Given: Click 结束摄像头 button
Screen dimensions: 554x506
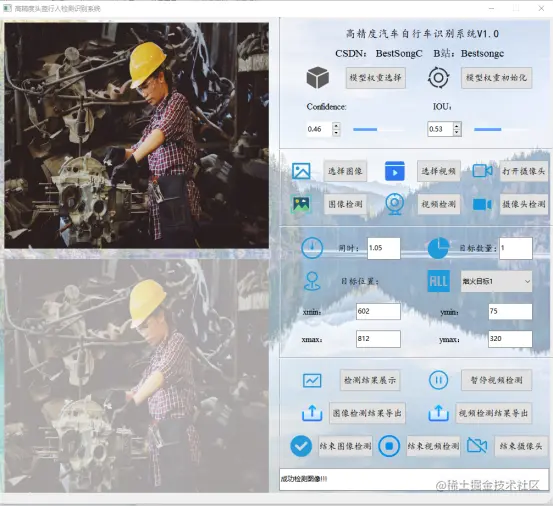Looking at the screenshot, I should [521, 446].
